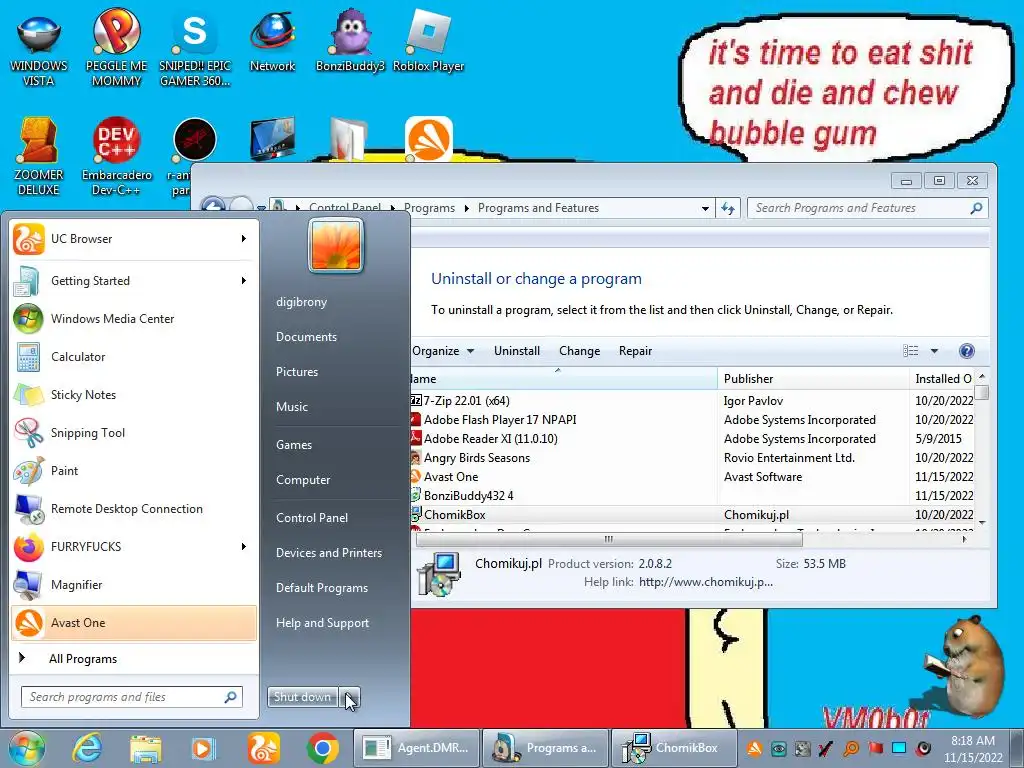
Task: Open Devices and Printers link
Action: pyautogui.click(x=328, y=552)
